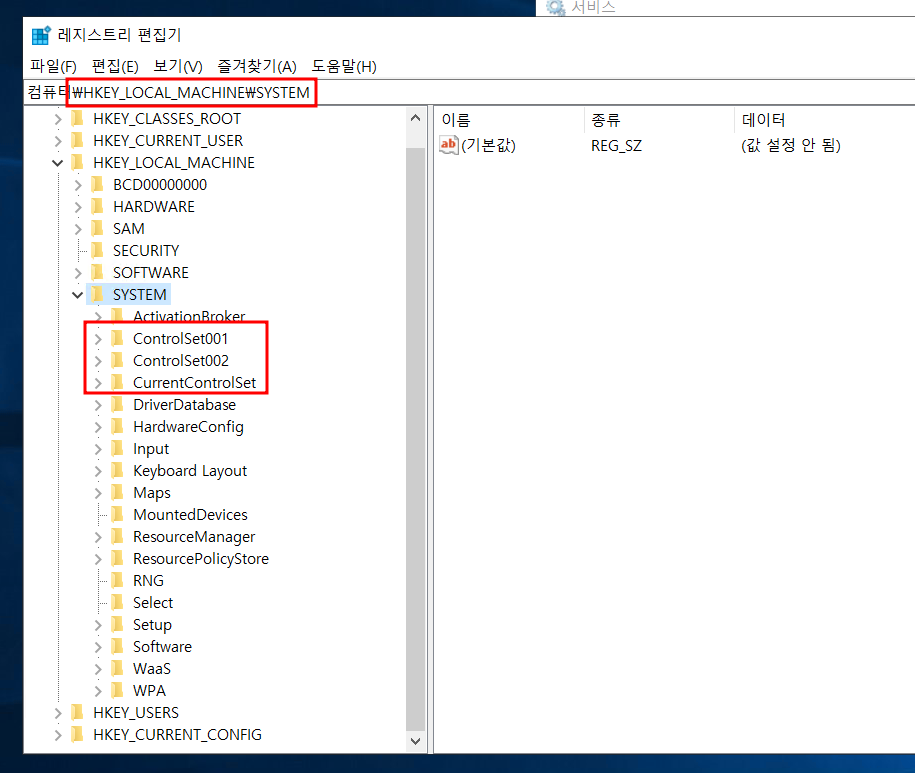Click the REG_SZ type cell
The height and width of the screenshot is (773, 915).
click(x=616, y=146)
